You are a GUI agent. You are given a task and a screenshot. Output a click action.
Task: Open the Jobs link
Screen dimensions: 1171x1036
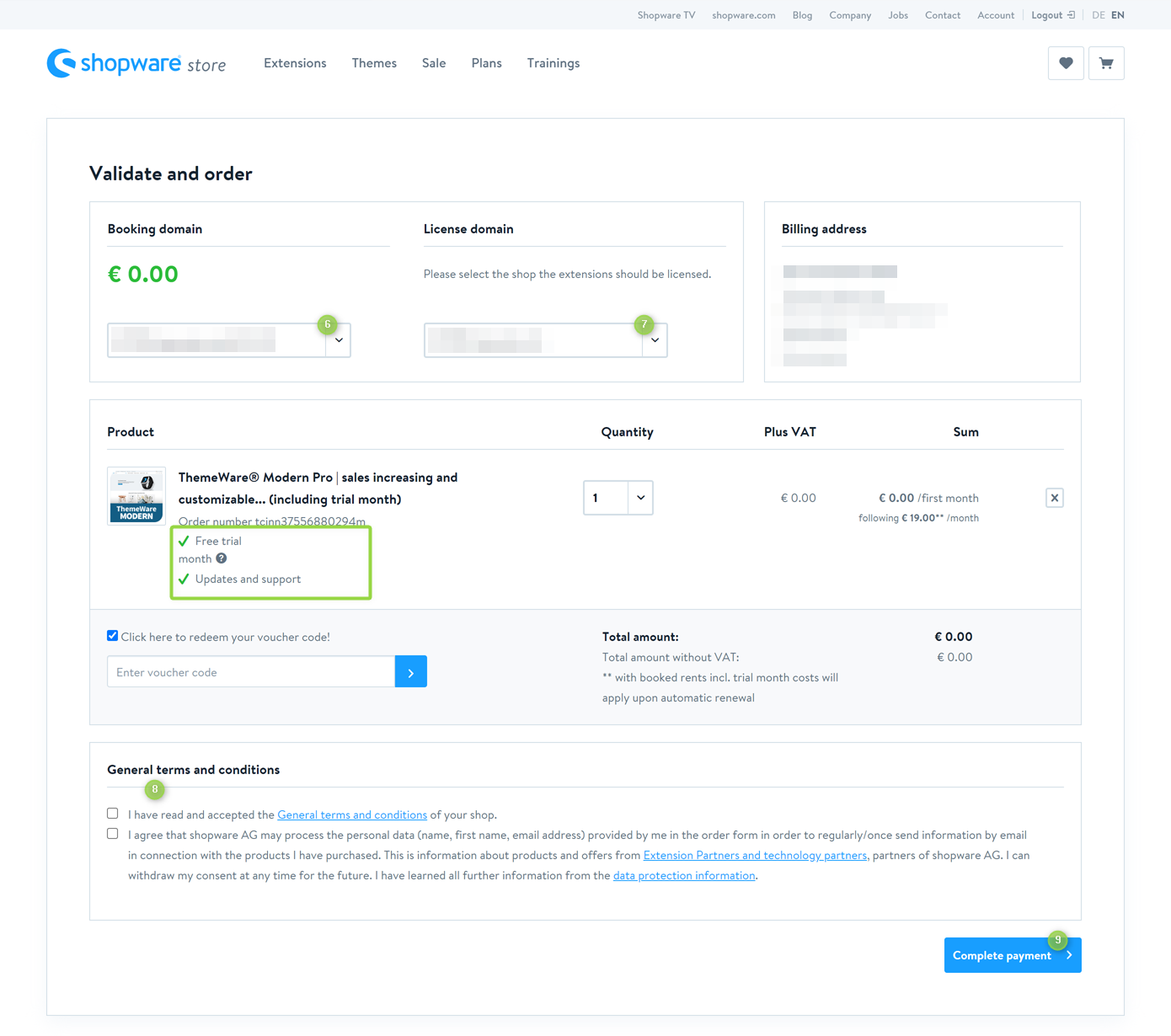(x=898, y=15)
